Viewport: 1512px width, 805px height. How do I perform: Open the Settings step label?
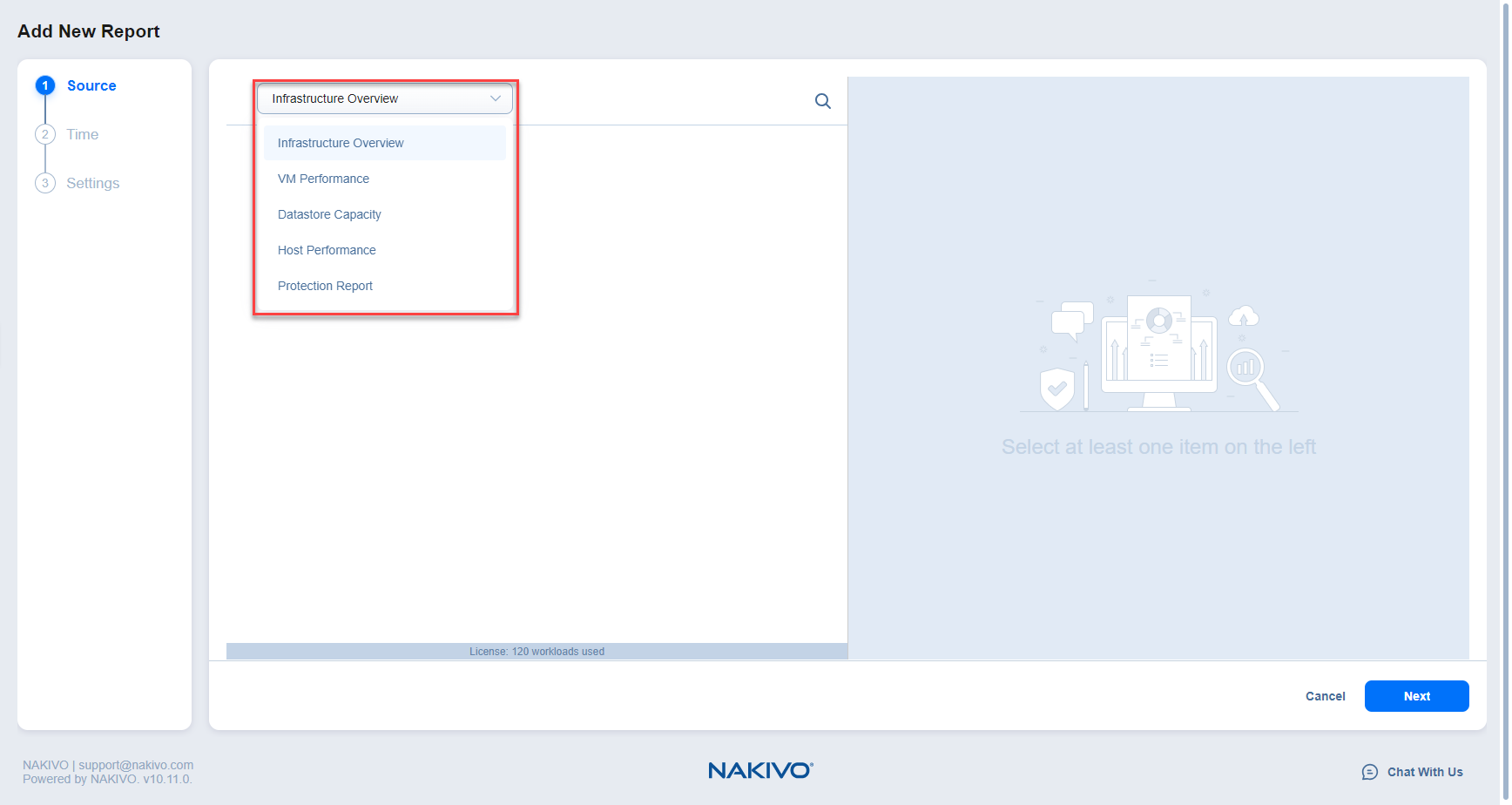[93, 183]
